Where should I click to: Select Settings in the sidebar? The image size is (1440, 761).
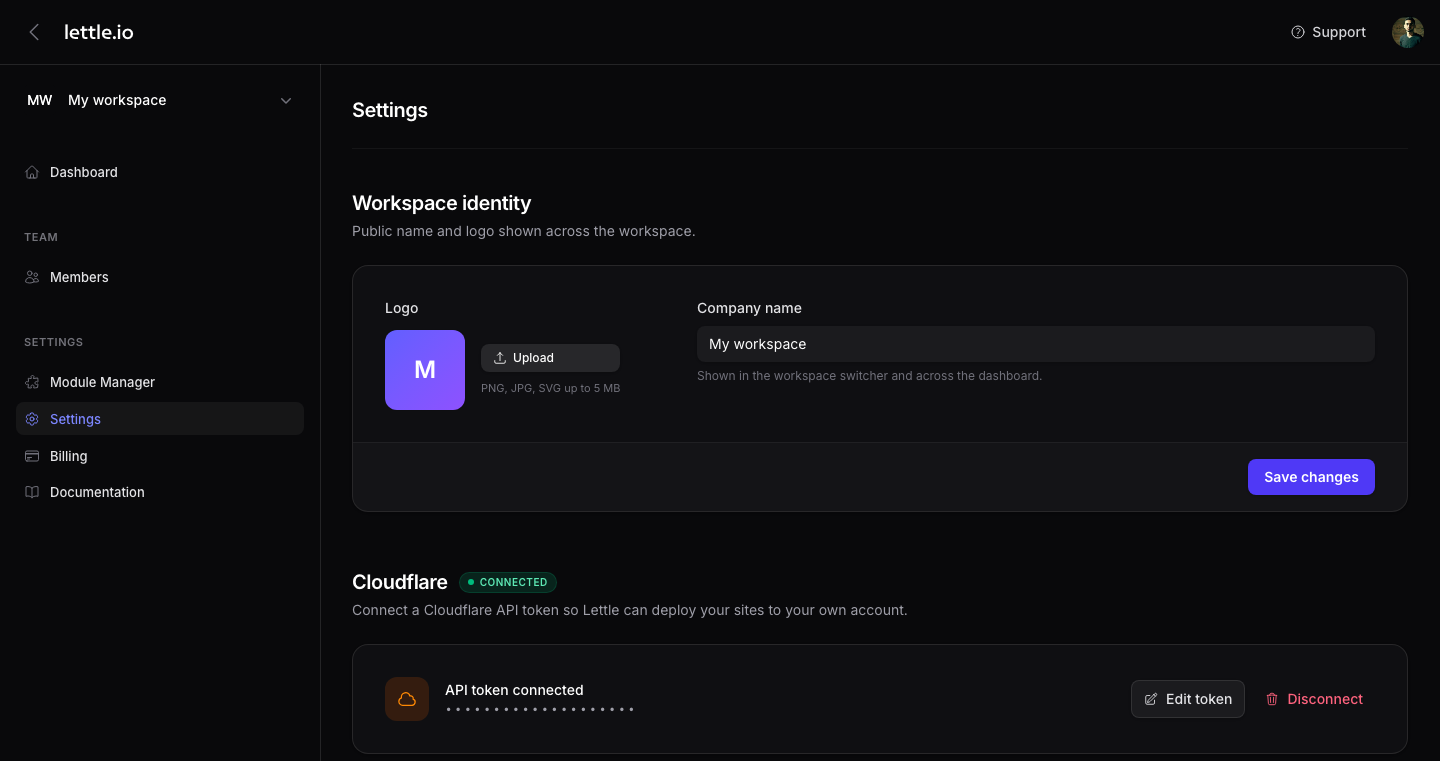click(160, 419)
